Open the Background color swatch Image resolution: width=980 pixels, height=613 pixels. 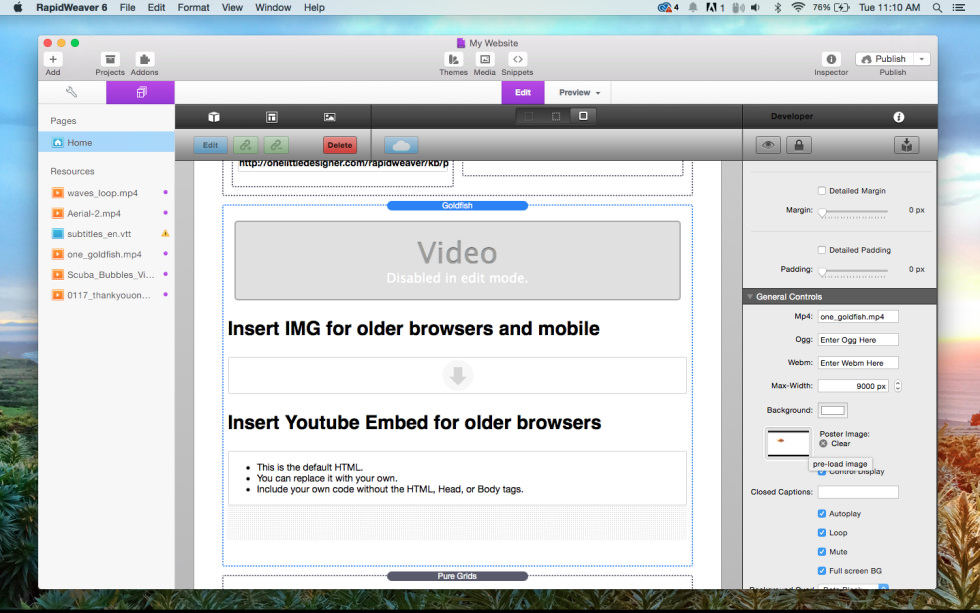pyautogui.click(x=832, y=411)
